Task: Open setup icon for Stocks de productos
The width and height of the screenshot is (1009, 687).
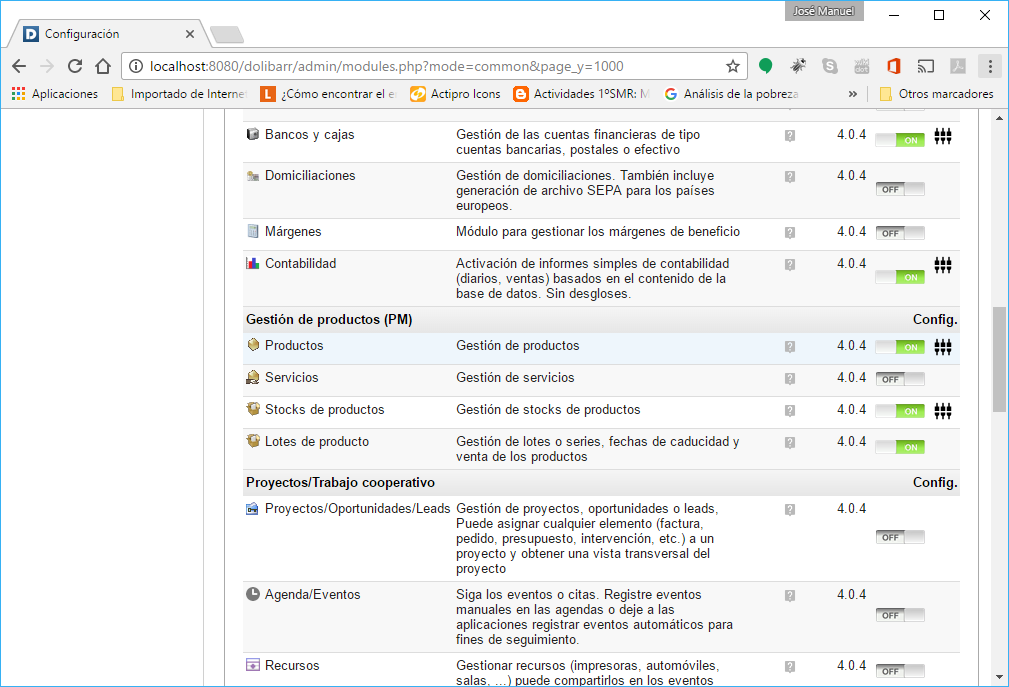Action: (x=942, y=412)
